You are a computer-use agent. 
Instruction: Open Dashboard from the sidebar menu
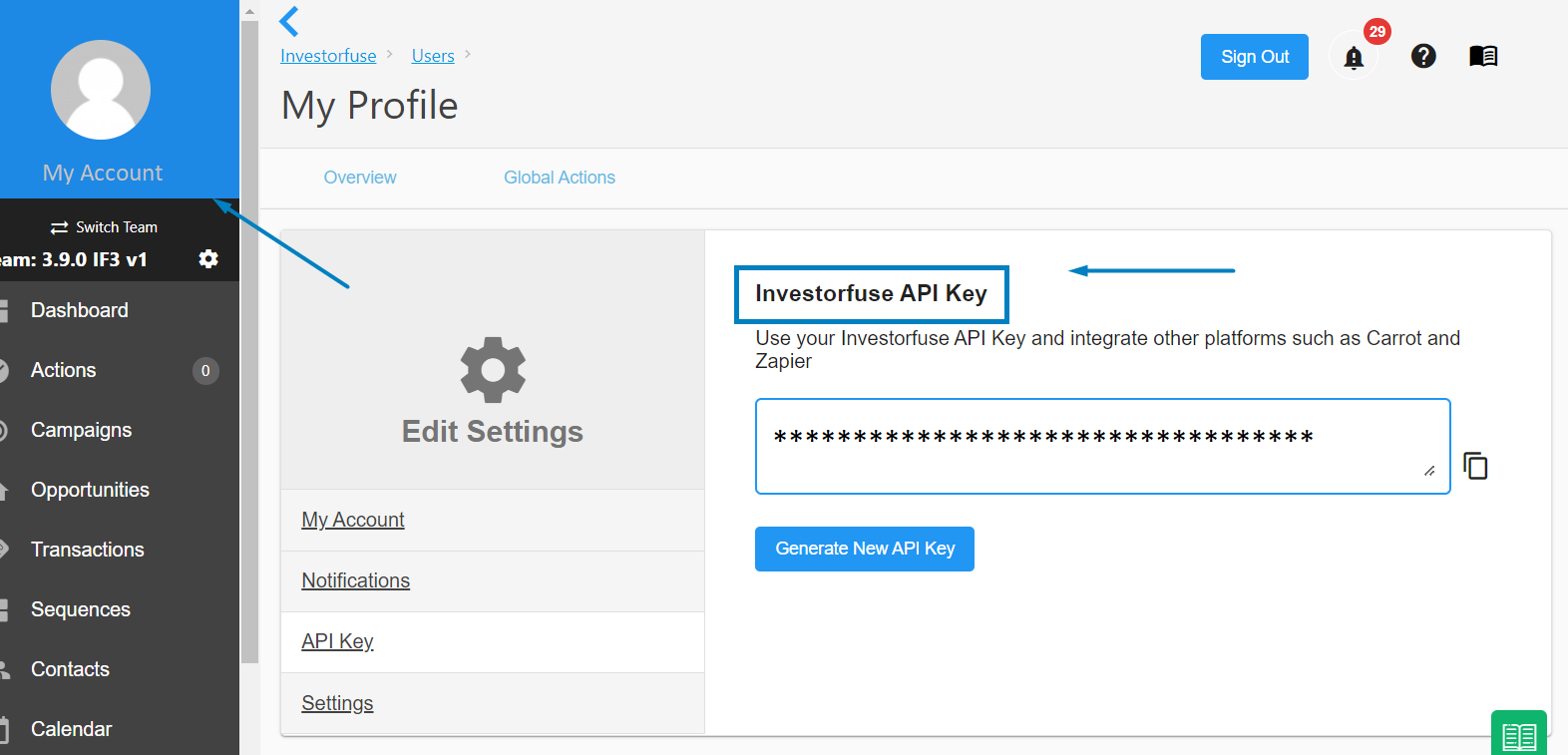(x=80, y=310)
